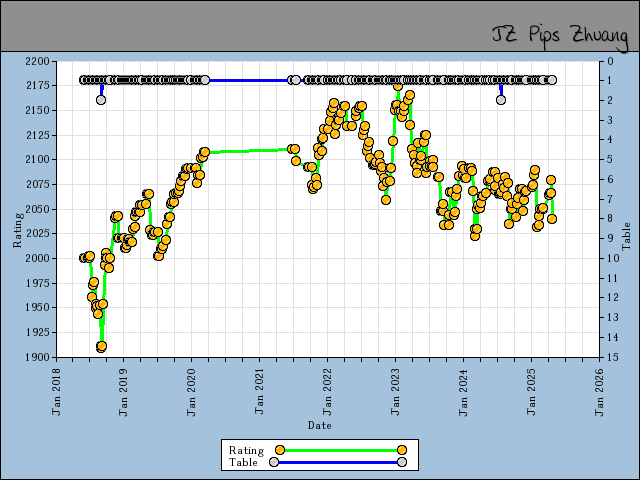This screenshot has width=640, height=480.
Task: Click the 'JZ Pips Zhuang' chart title
Action: [560, 36]
